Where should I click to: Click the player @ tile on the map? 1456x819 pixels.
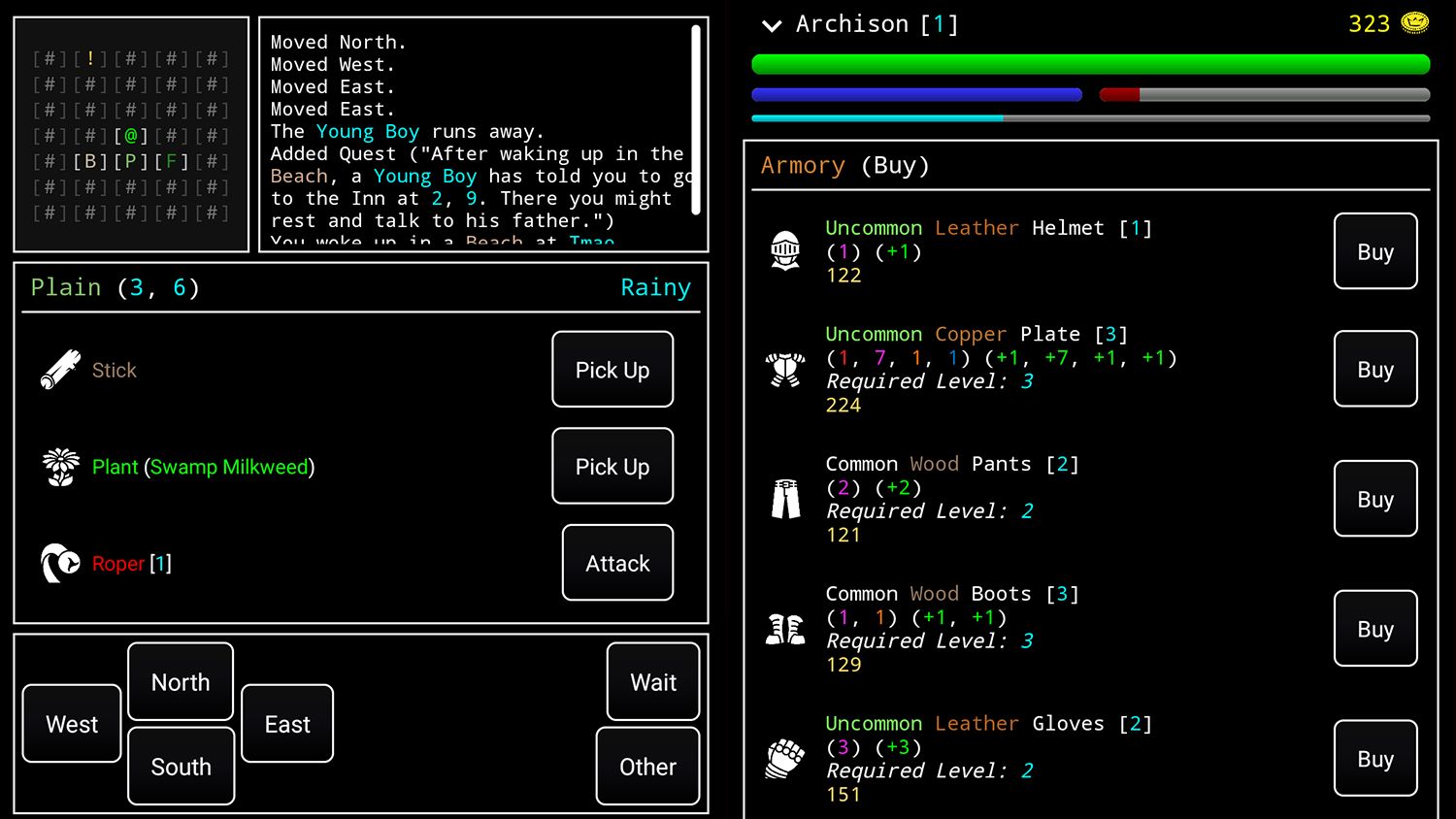coord(131,135)
